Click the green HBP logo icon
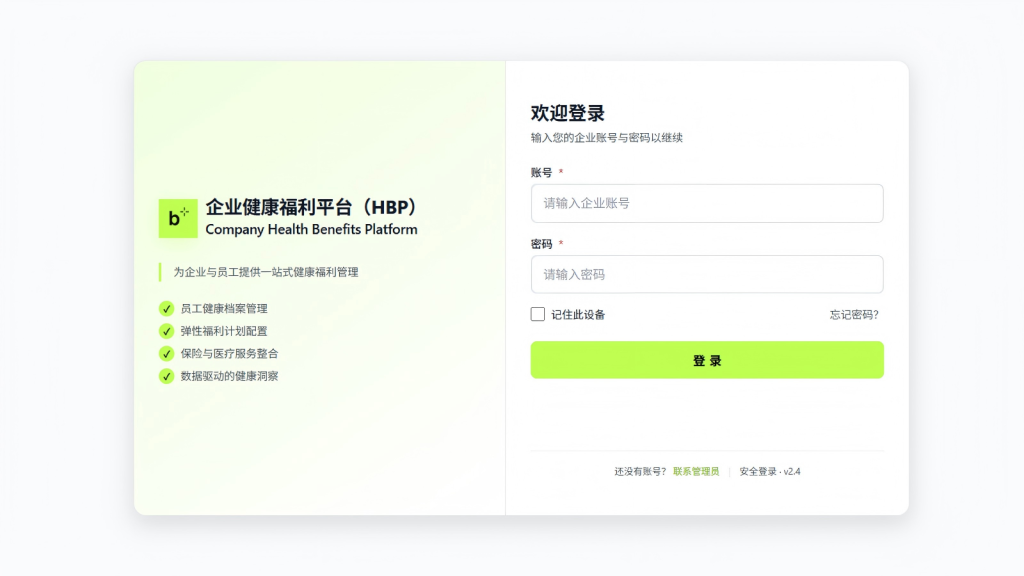 point(178,218)
